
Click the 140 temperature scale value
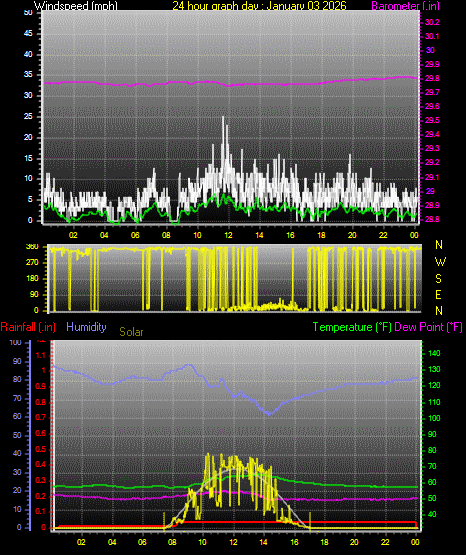(434, 353)
